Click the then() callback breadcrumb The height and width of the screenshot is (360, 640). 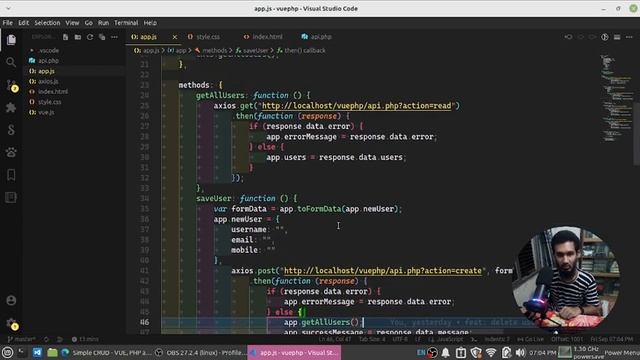[x=301, y=51]
